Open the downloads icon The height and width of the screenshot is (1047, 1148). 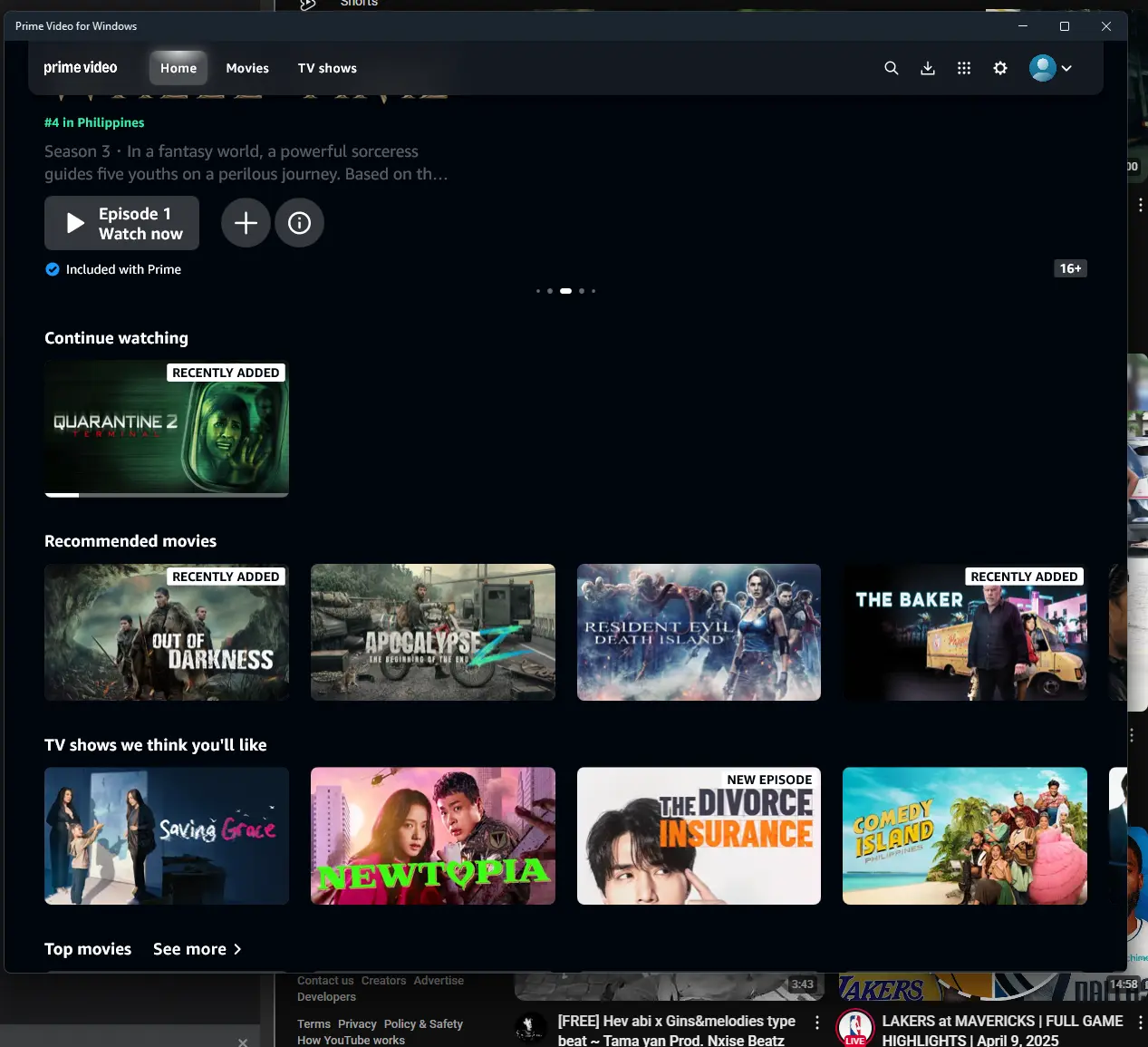click(x=928, y=68)
